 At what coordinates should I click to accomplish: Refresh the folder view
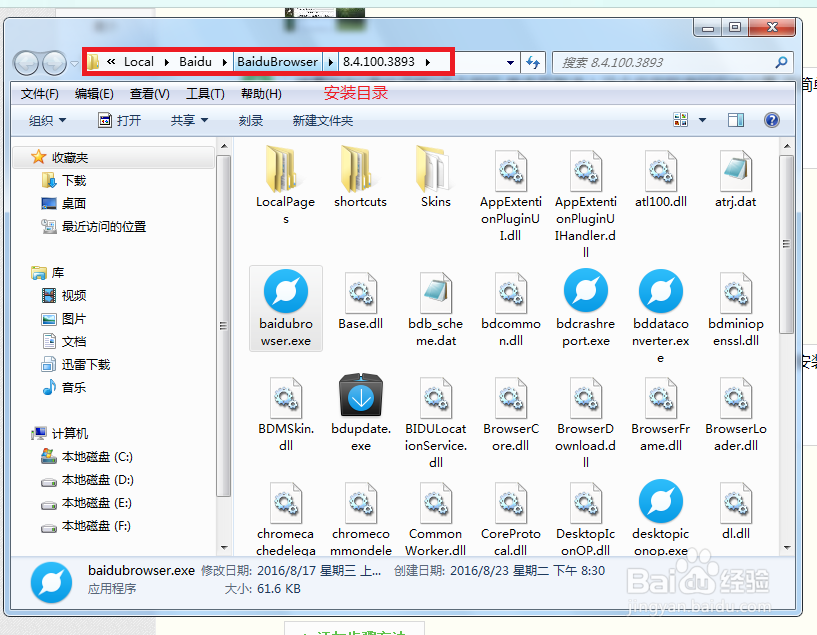click(533, 63)
